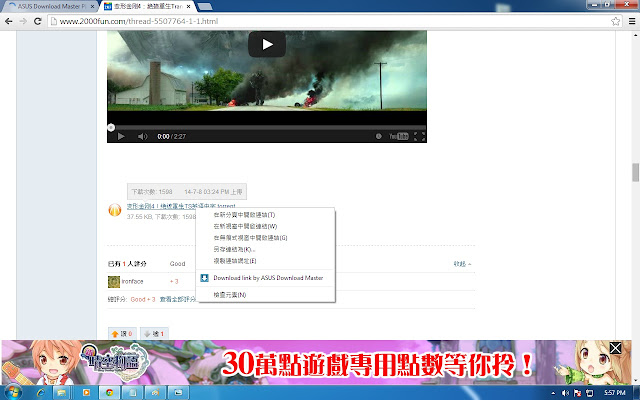This screenshot has width=640, height=400.
Task: Click the video progress bar scrubber
Action: [x=111, y=127]
